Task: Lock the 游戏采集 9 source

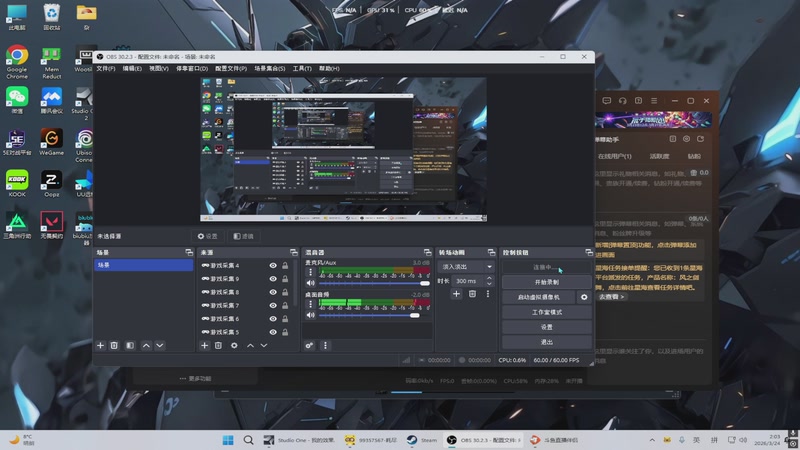Action: click(x=285, y=279)
